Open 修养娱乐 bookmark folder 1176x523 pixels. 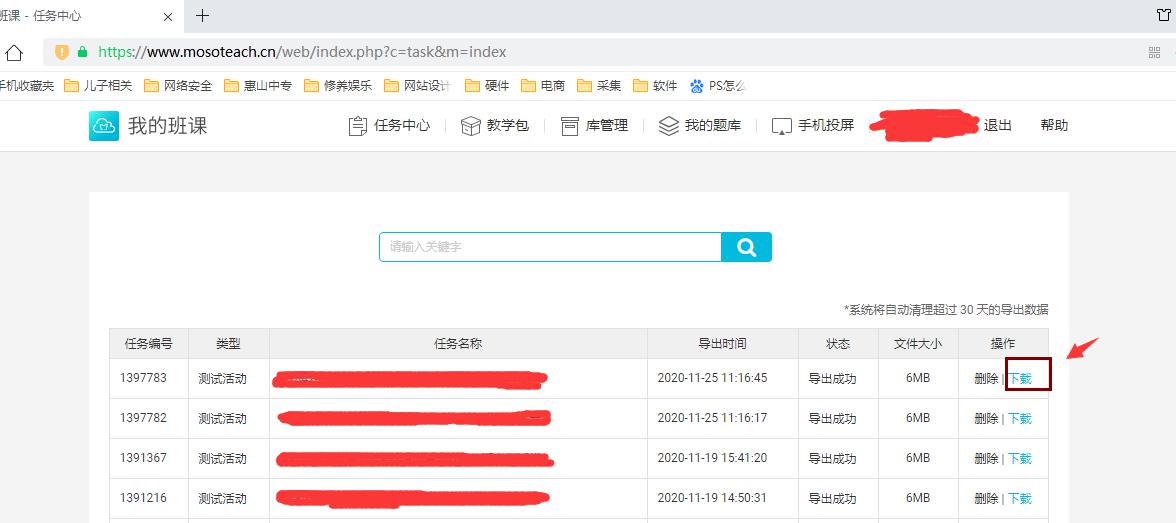(338, 86)
